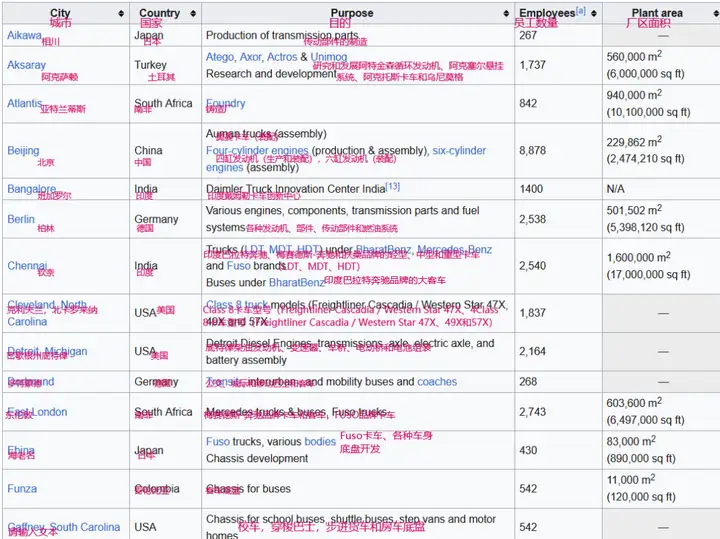Select the City column header
720x539 pixels.
[60, 13]
